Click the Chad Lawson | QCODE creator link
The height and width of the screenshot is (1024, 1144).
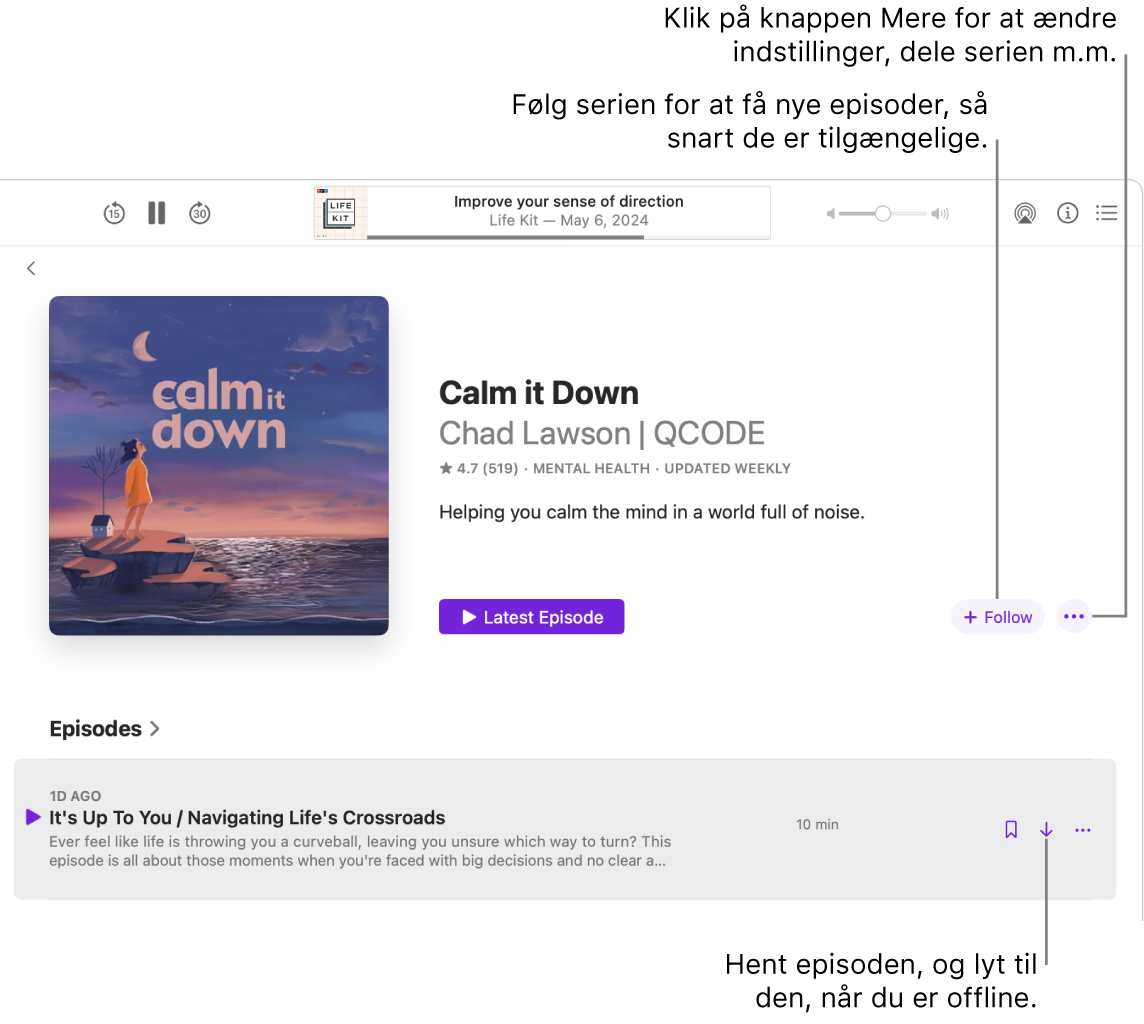tap(602, 433)
